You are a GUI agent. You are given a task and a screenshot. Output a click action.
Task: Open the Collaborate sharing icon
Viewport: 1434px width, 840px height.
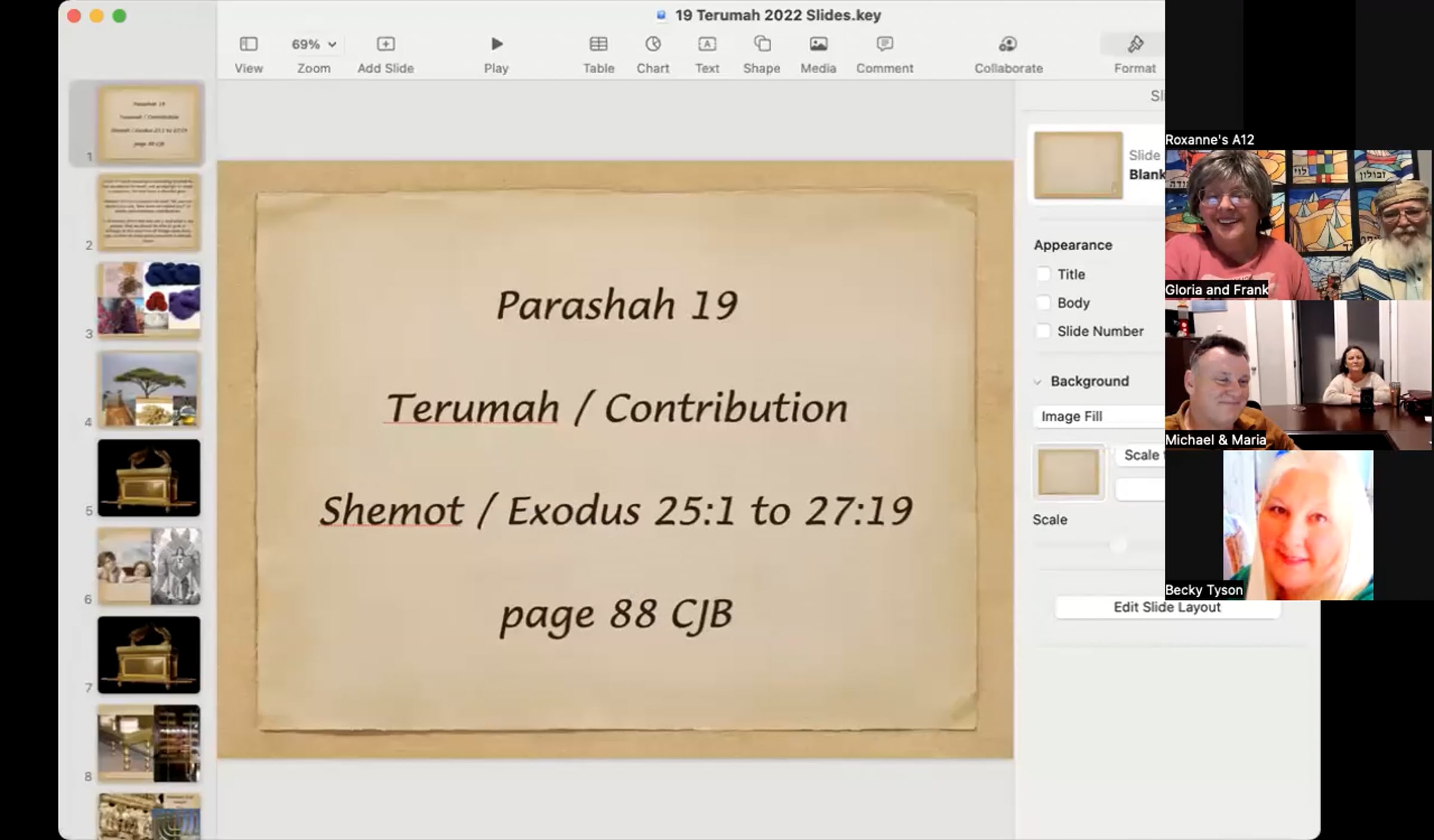pyautogui.click(x=1008, y=44)
